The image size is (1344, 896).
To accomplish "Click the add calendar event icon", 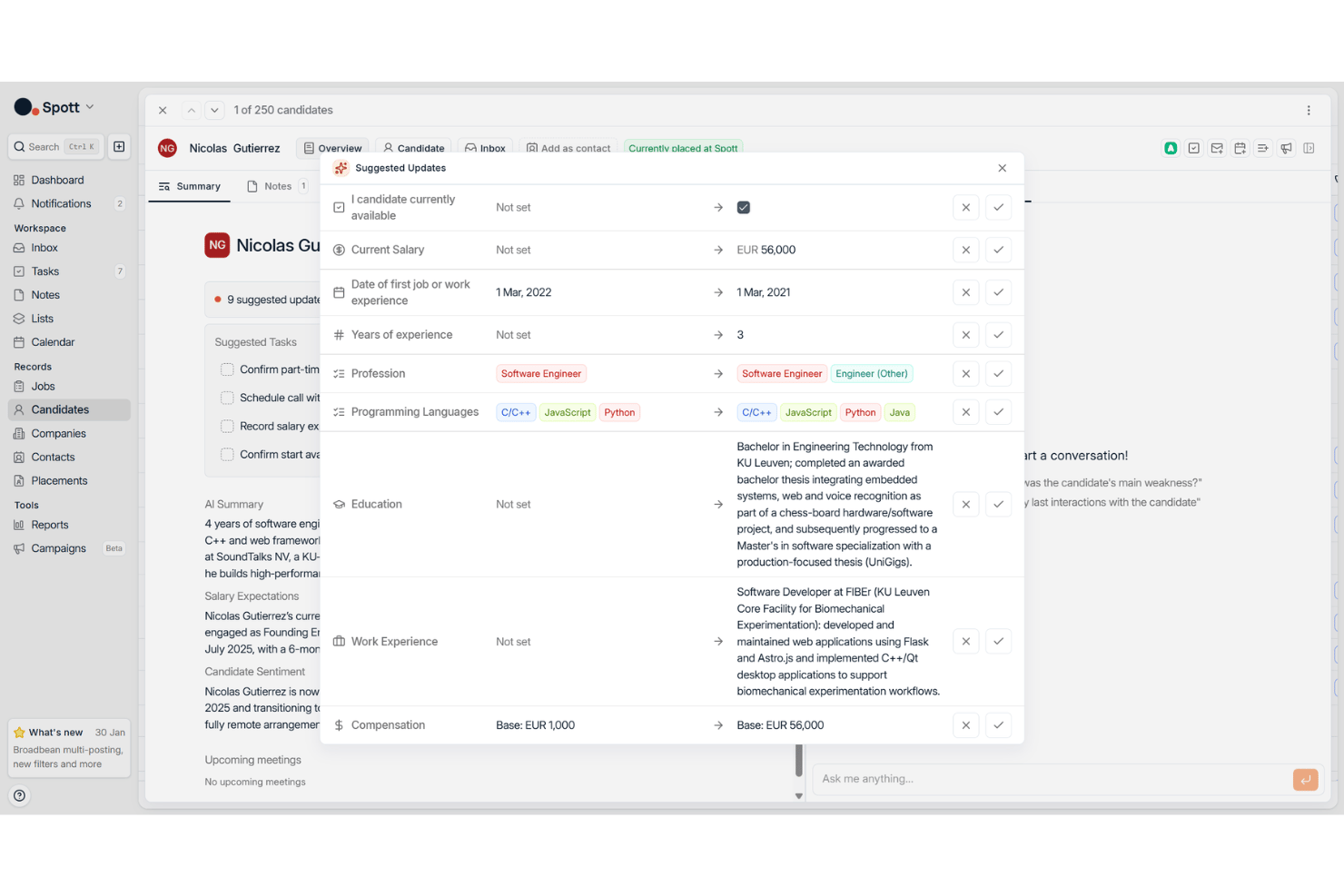I will click(x=1240, y=148).
